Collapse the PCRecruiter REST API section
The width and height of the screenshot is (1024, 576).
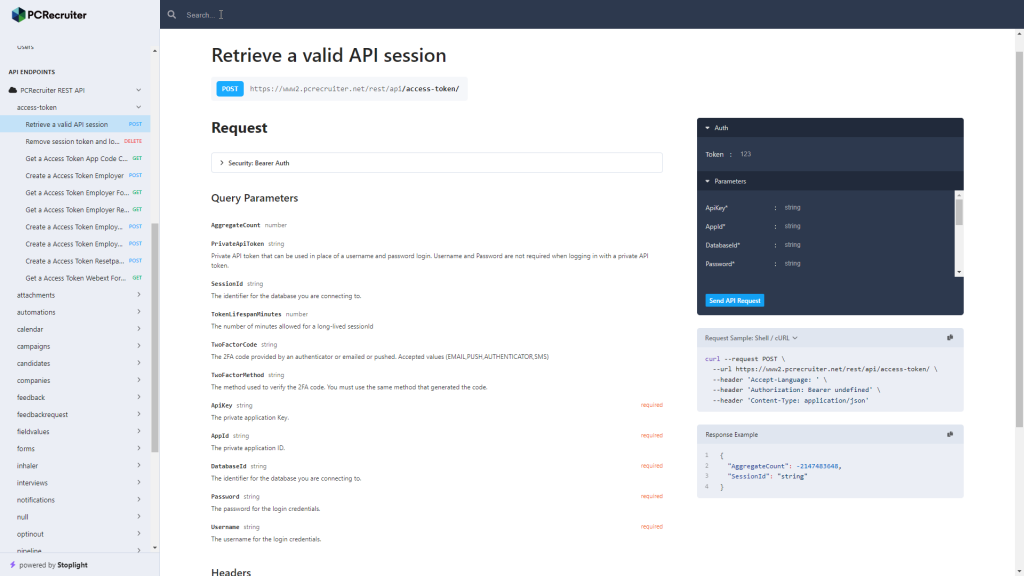pos(140,89)
